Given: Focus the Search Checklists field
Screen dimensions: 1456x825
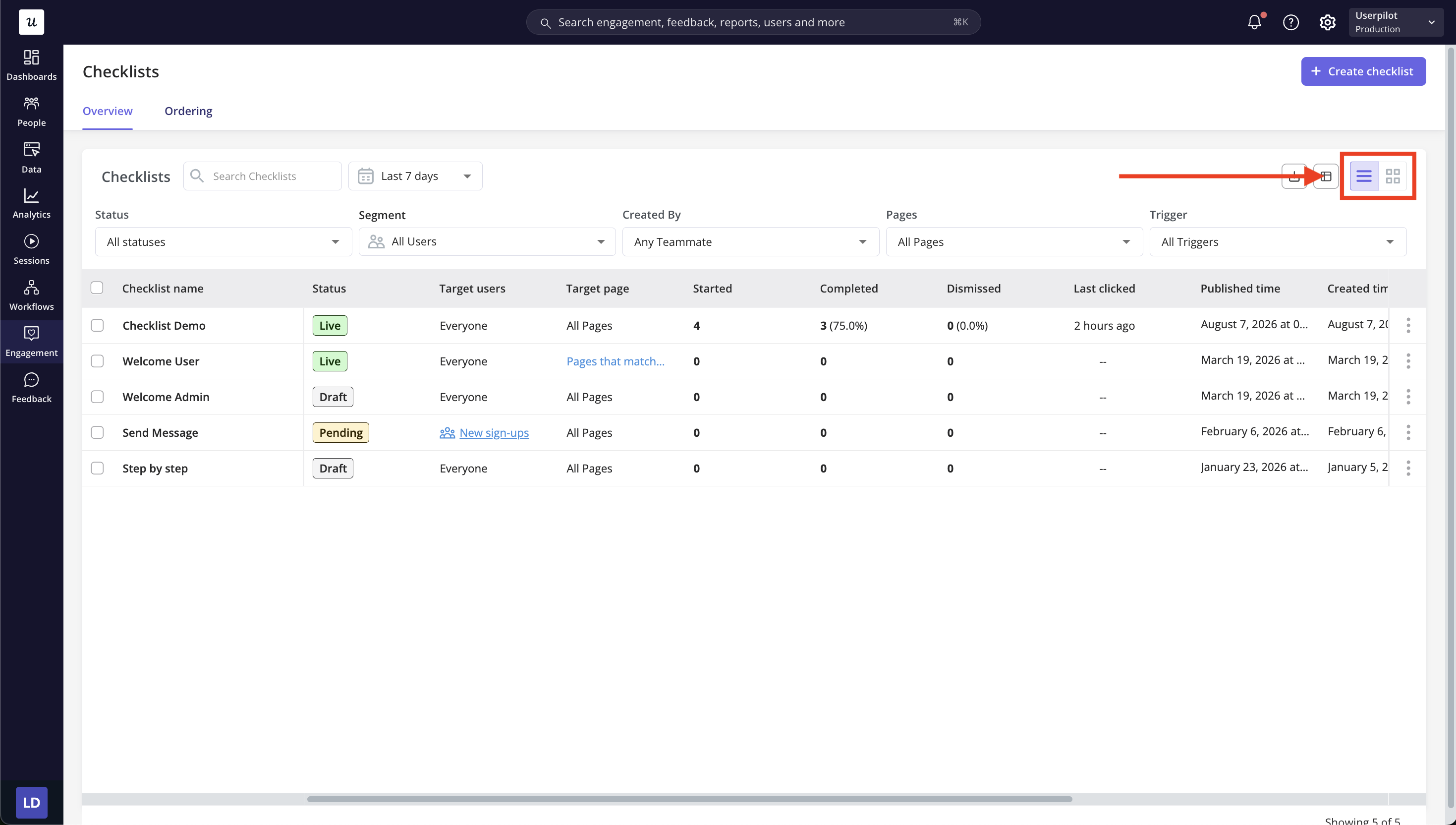Looking at the screenshot, I should (262, 176).
